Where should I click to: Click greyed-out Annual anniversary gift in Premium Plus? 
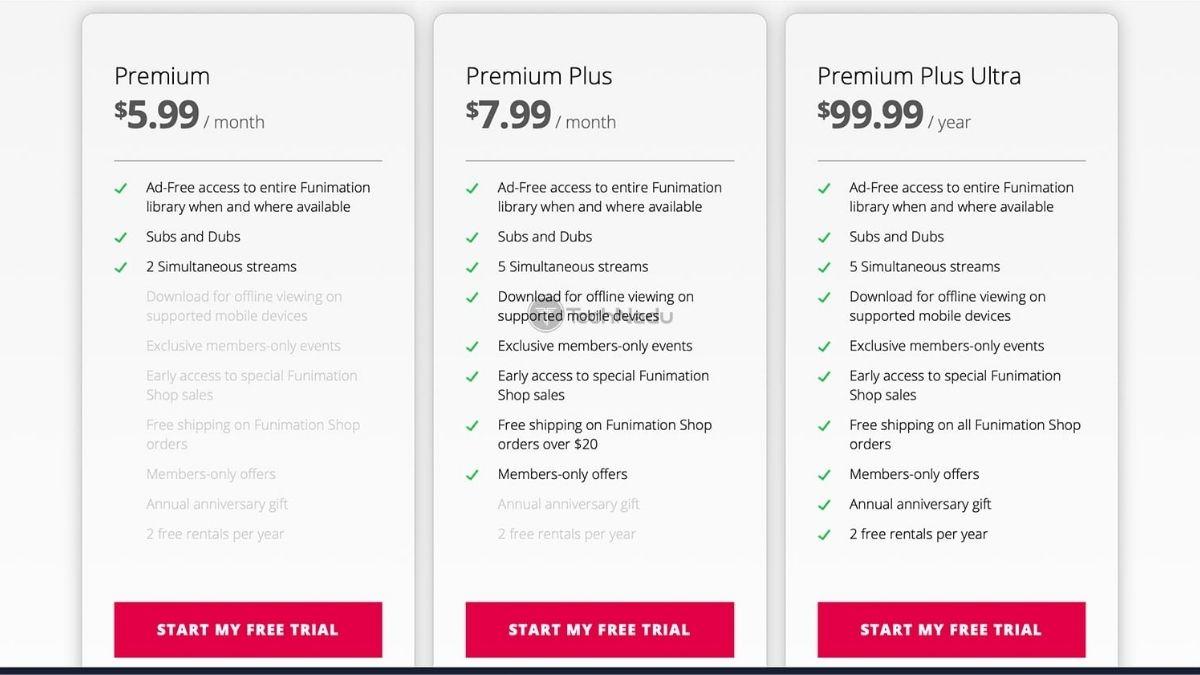pos(568,504)
